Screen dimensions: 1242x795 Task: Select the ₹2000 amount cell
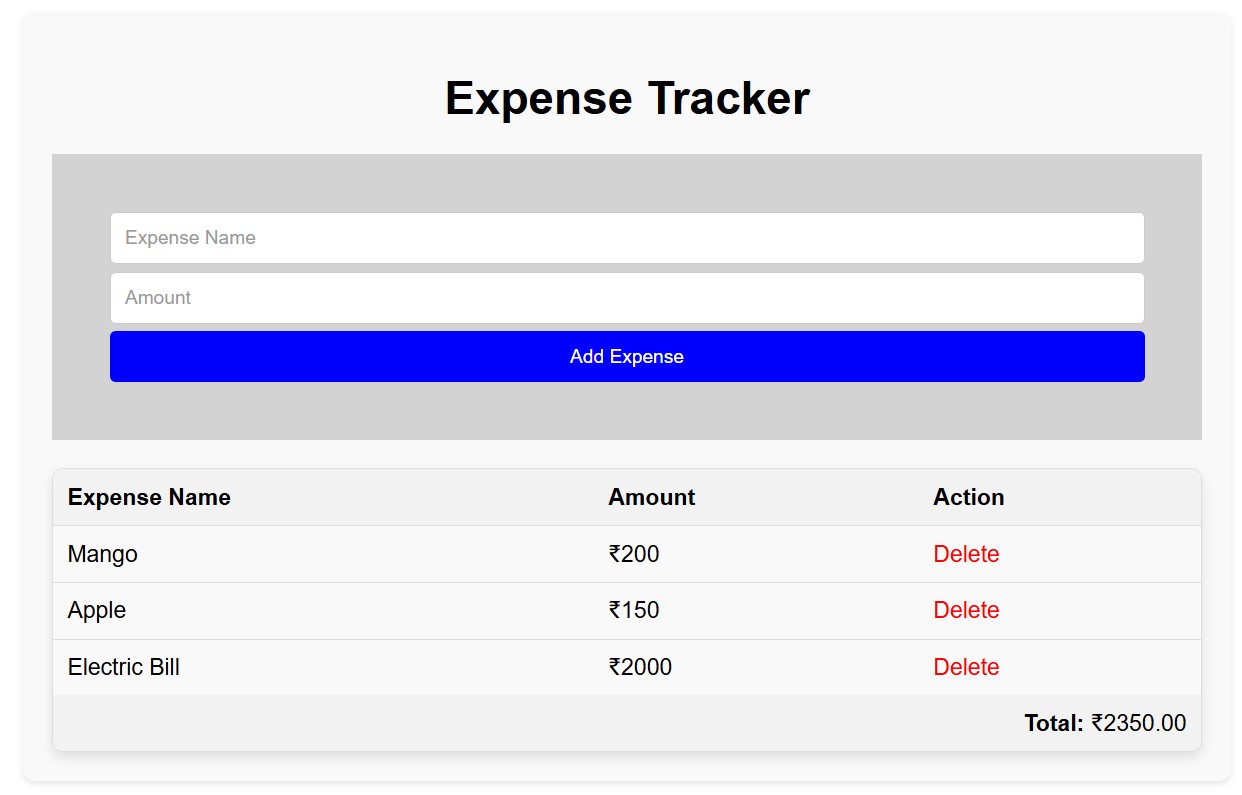(x=756, y=667)
